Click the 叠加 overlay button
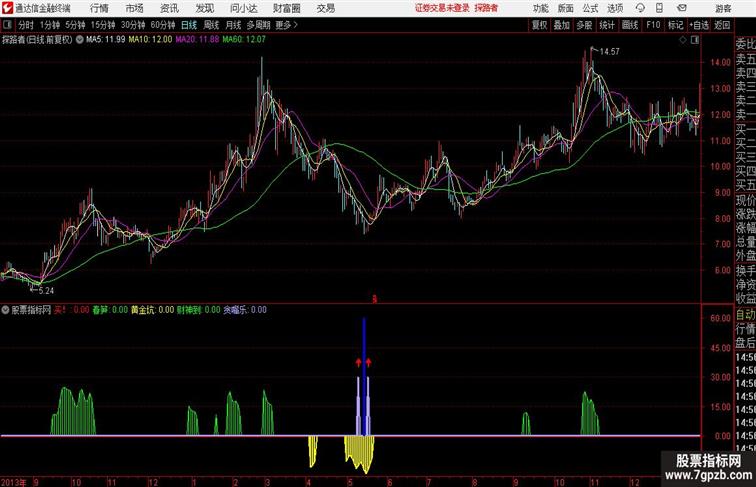The height and width of the screenshot is (487, 756). tap(561, 25)
